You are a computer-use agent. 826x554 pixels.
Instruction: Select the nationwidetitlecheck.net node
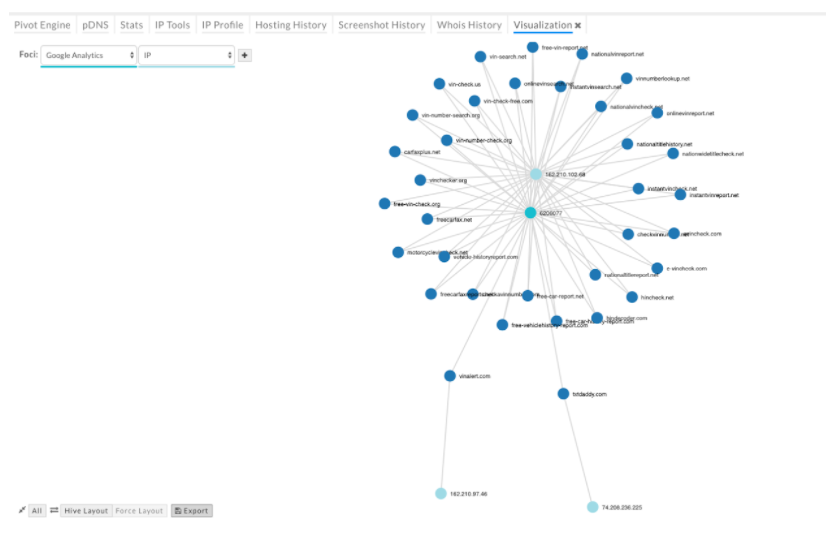tap(673, 153)
